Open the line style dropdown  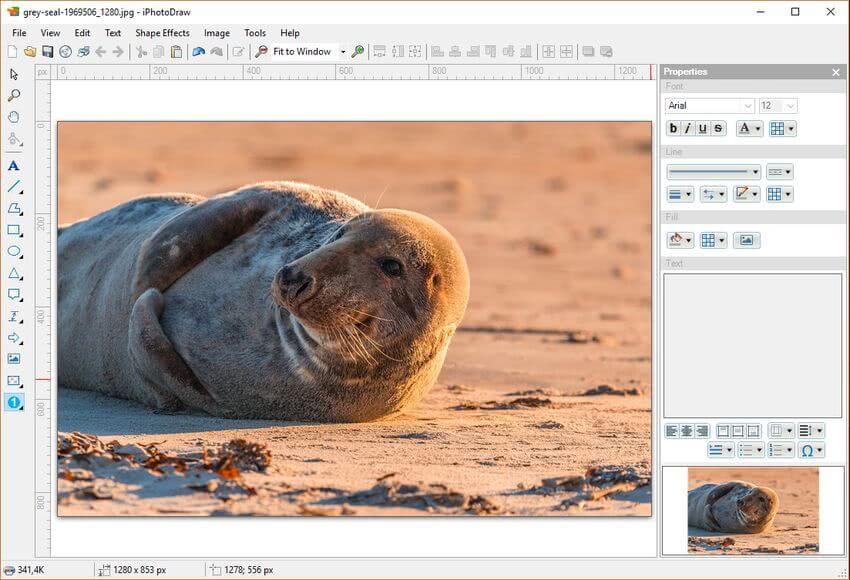713,172
